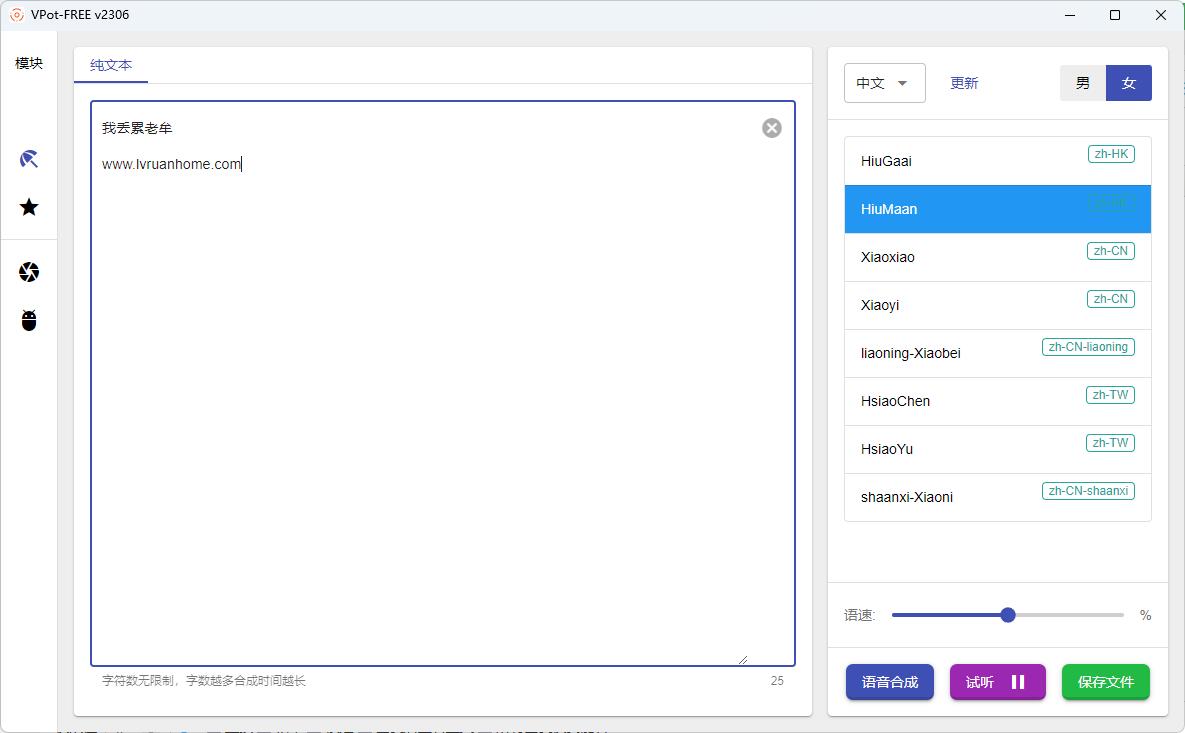Select the Xiaoxiao zh-CN voice
1185x733 pixels.
(997, 257)
